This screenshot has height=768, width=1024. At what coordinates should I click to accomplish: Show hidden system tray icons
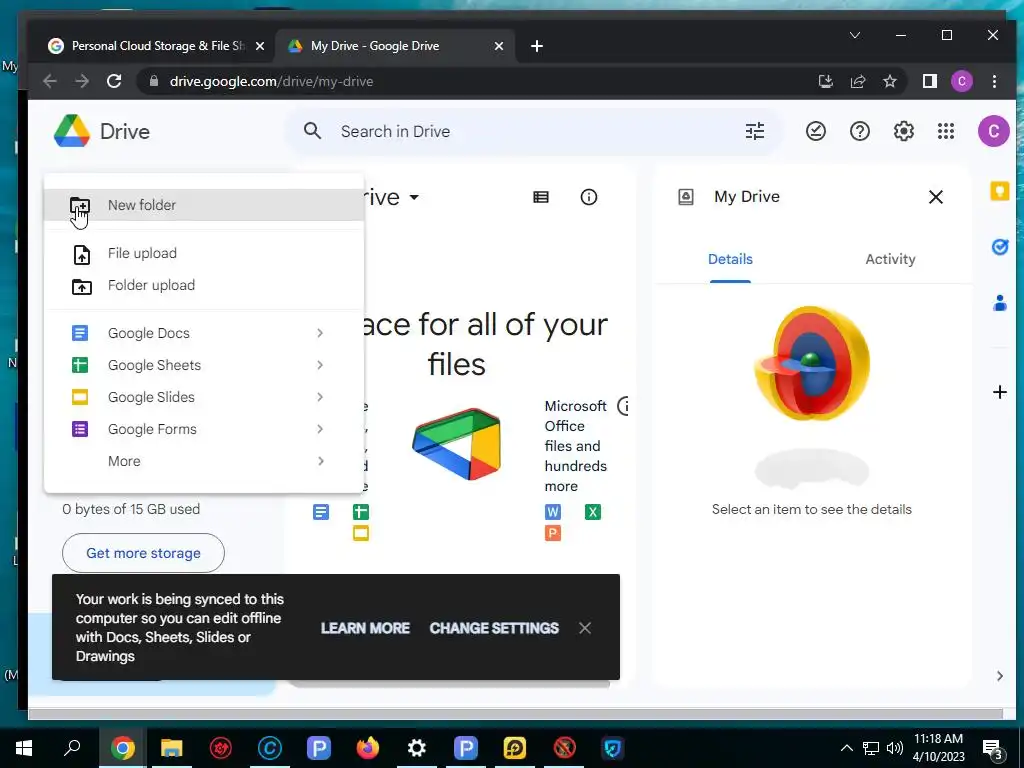(x=846, y=748)
